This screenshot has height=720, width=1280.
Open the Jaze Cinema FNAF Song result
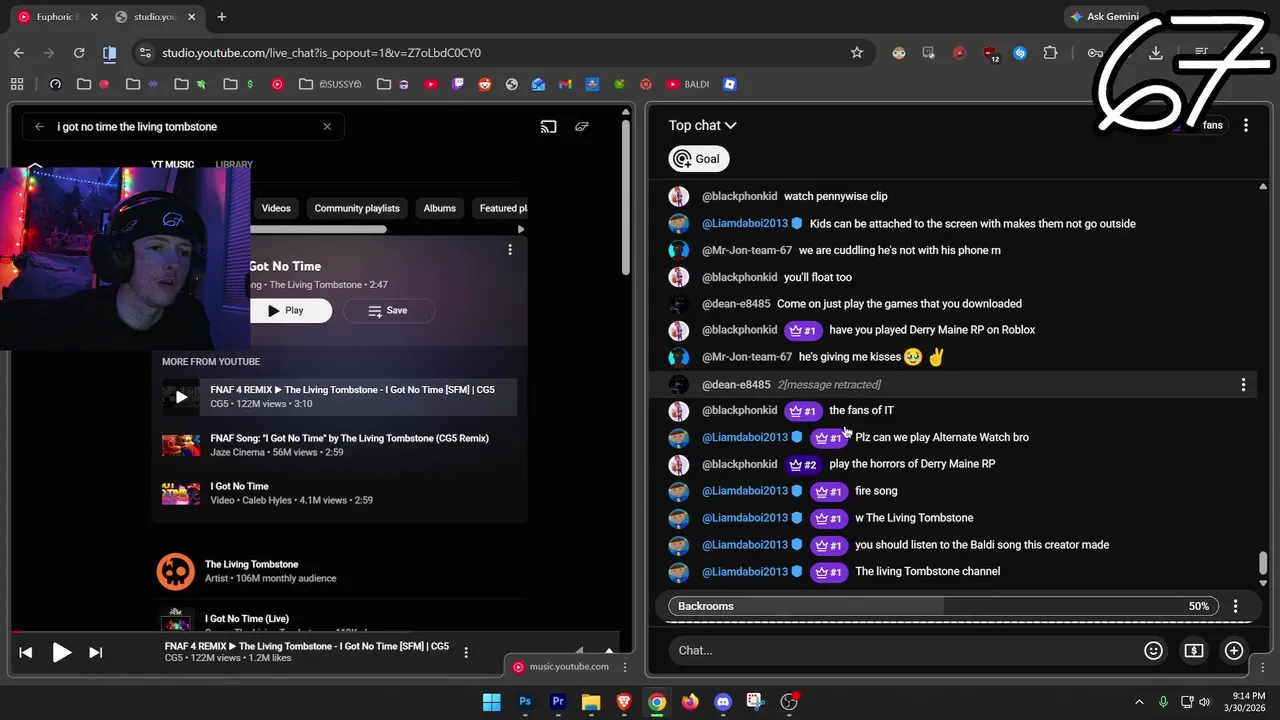pyautogui.click(x=339, y=445)
